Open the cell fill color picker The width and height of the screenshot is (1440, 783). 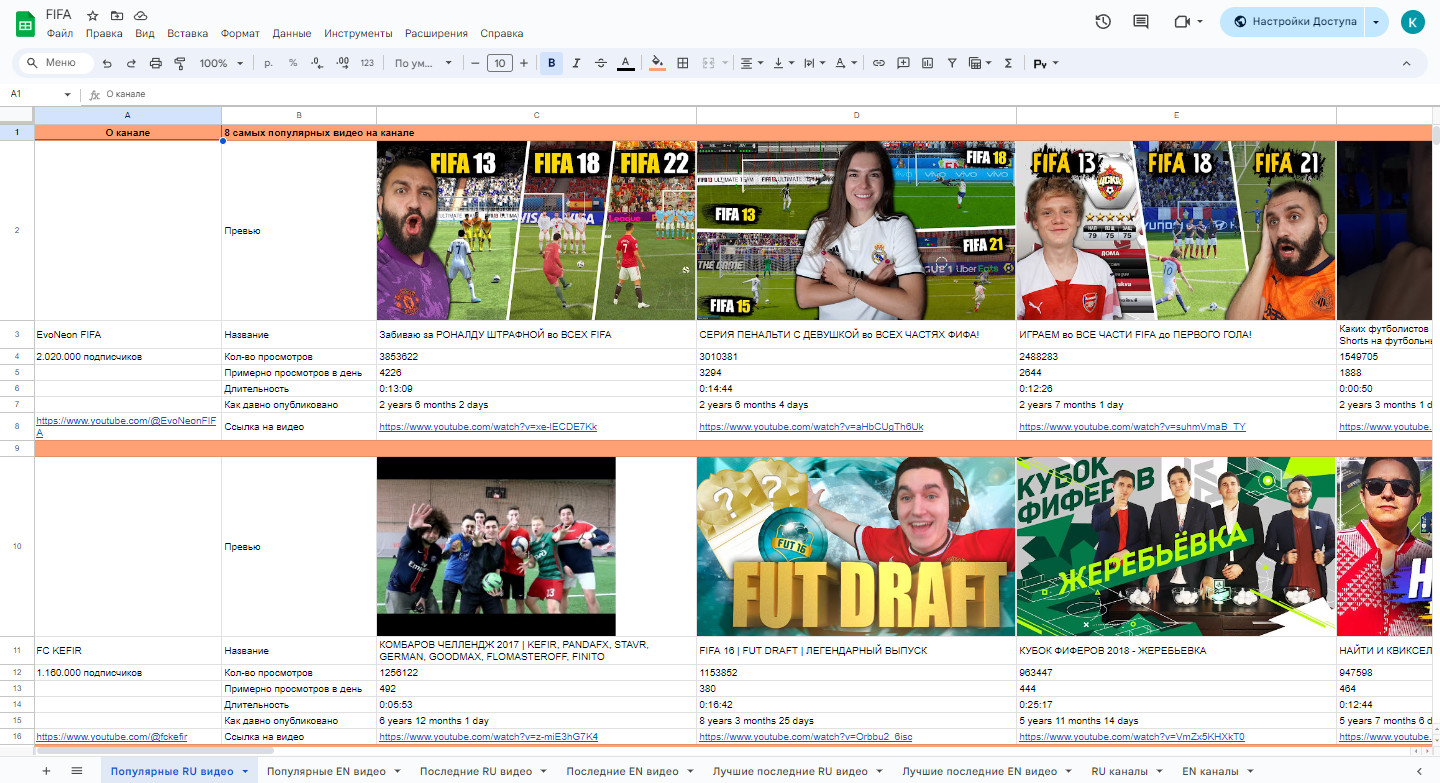(657, 63)
